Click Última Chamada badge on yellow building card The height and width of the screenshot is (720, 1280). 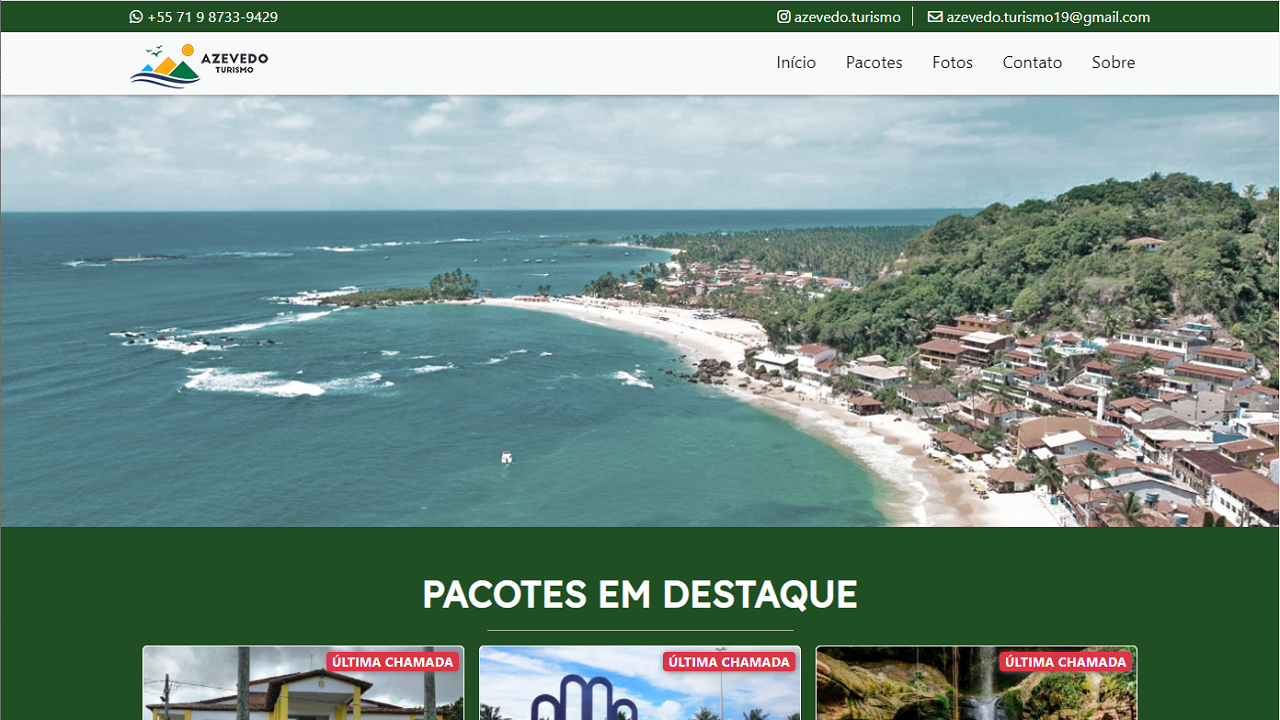(393, 662)
